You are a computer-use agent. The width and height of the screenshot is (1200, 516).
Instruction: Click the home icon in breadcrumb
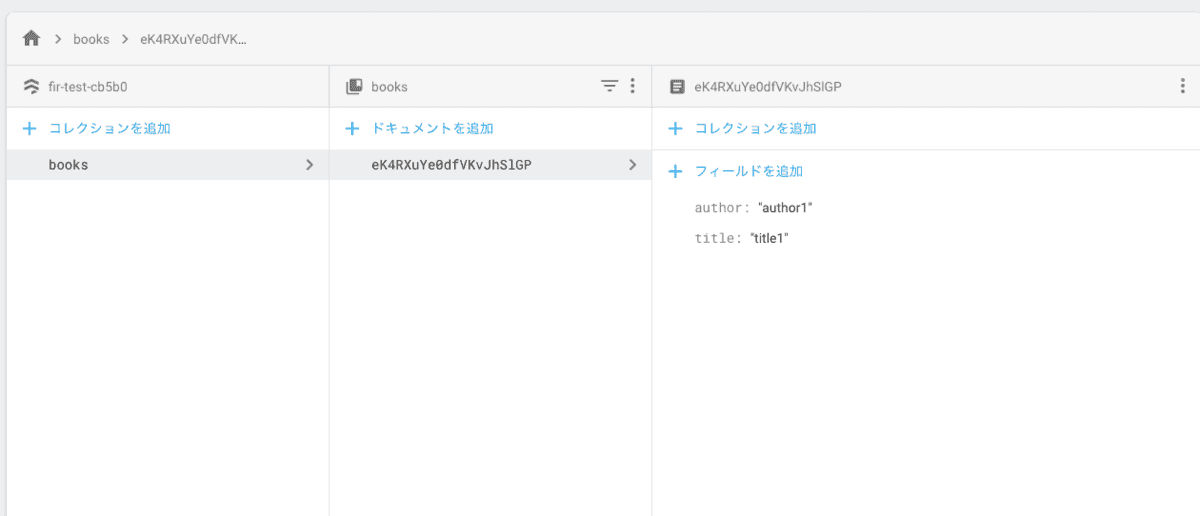click(x=32, y=39)
